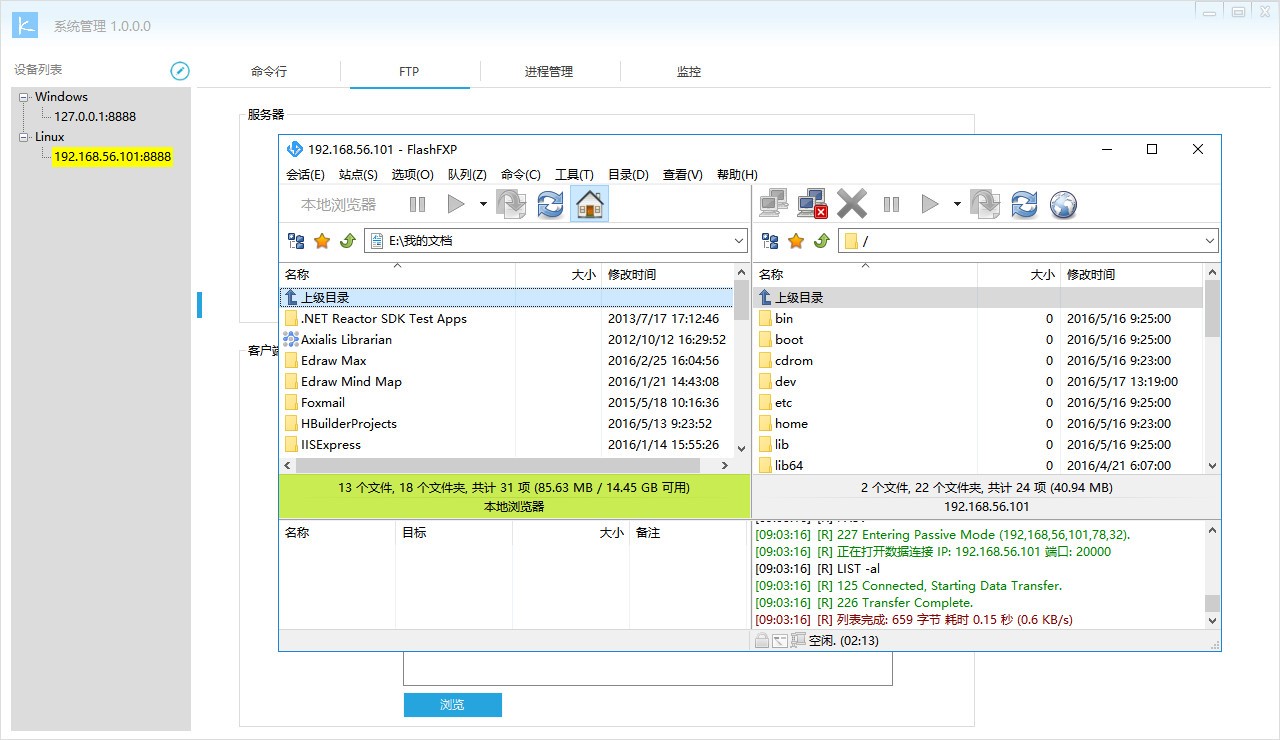
Task: Click the local file list scroll-down arrow
Action: [x=741, y=449]
